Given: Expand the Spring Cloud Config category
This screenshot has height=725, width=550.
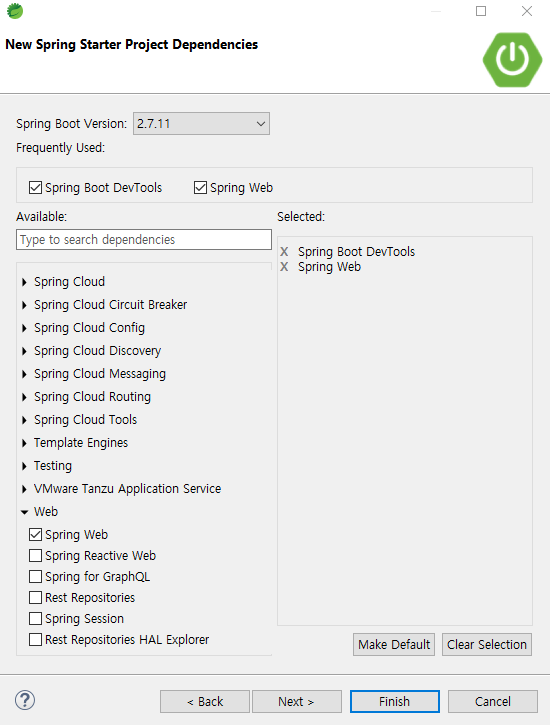Looking at the screenshot, I should click(24, 328).
